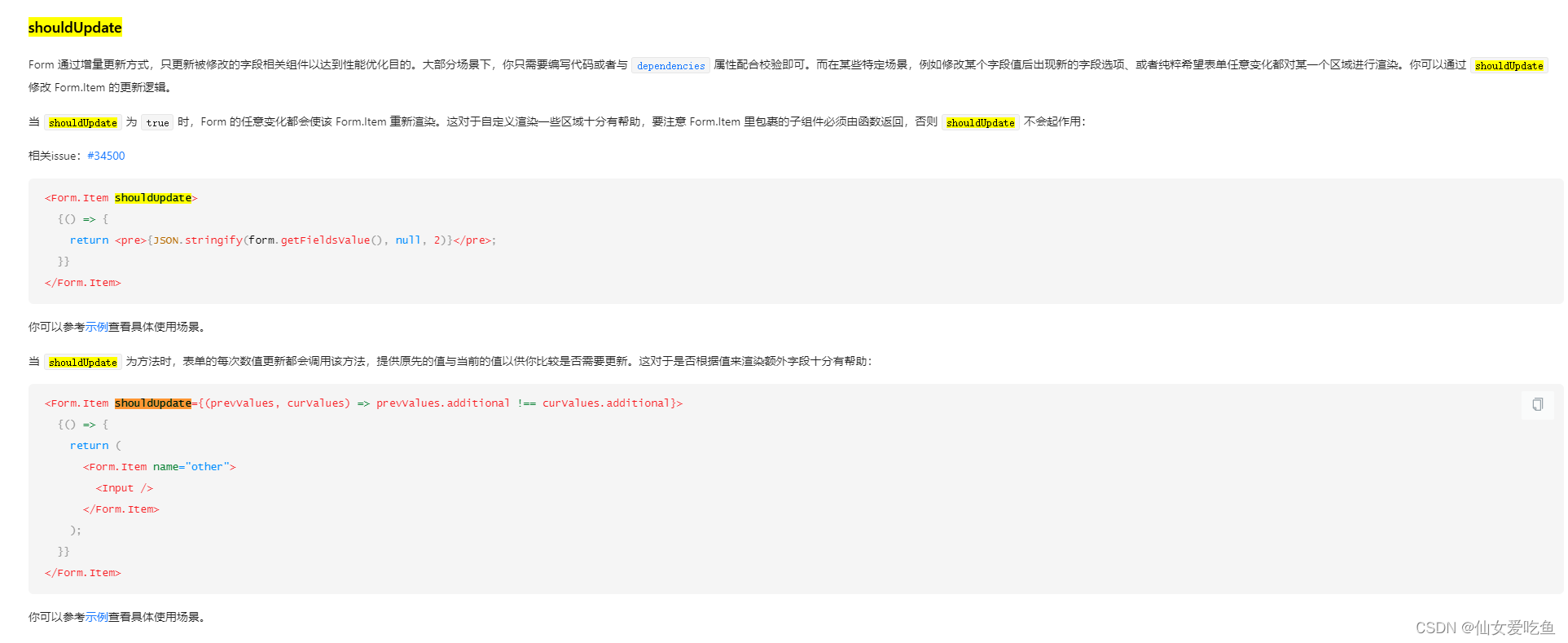Click the orange-highlighted shouldUpdate in the second code block
Image resolution: width=1568 pixels, height=643 pixels.
click(153, 403)
